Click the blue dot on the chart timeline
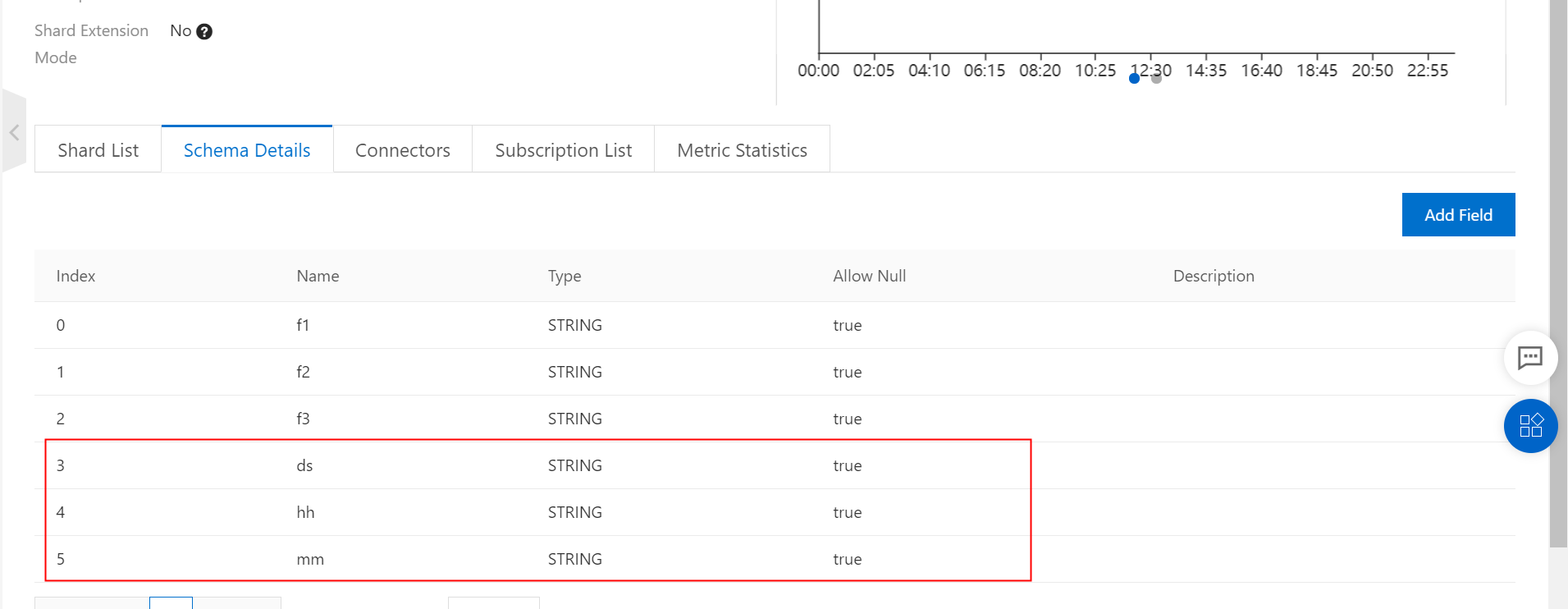Viewport: 1568px width, 609px height. [1134, 79]
